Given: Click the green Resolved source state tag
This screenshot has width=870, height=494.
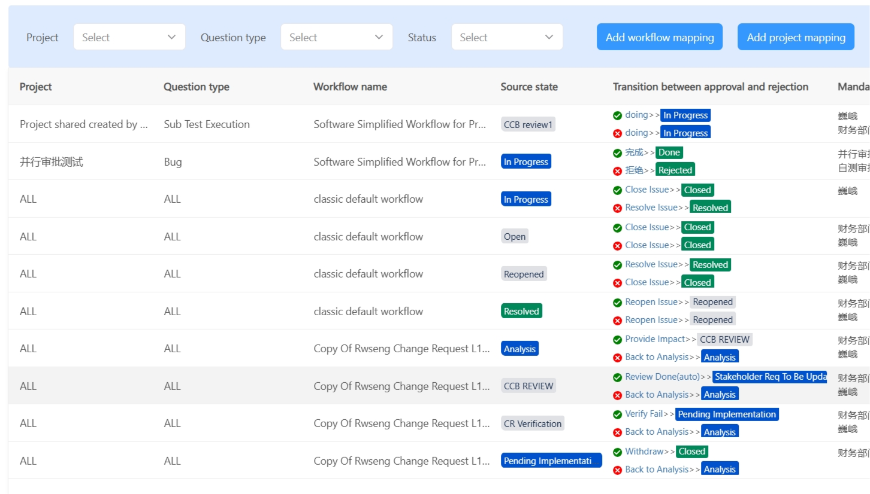Looking at the screenshot, I should tap(521, 311).
